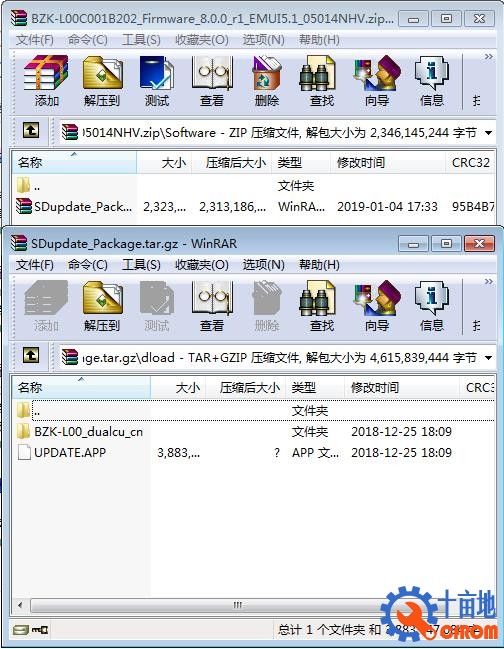Click Info (信息) in SDupdate_Package window
Image resolution: width=504 pixels, height=649 pixels.
(x=432, y=306)
